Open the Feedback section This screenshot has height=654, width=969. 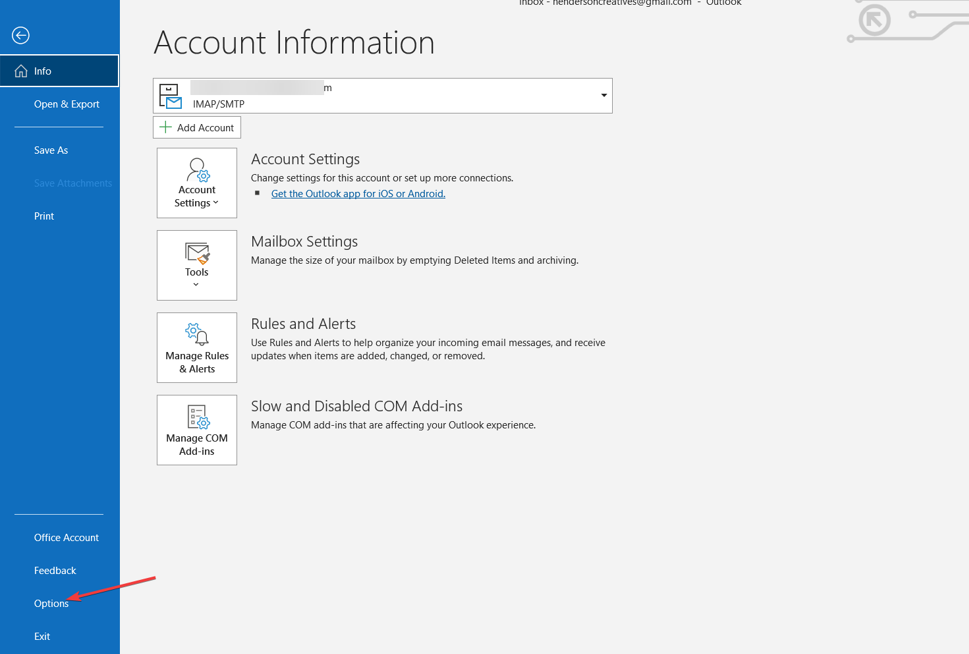coord(54,570)
